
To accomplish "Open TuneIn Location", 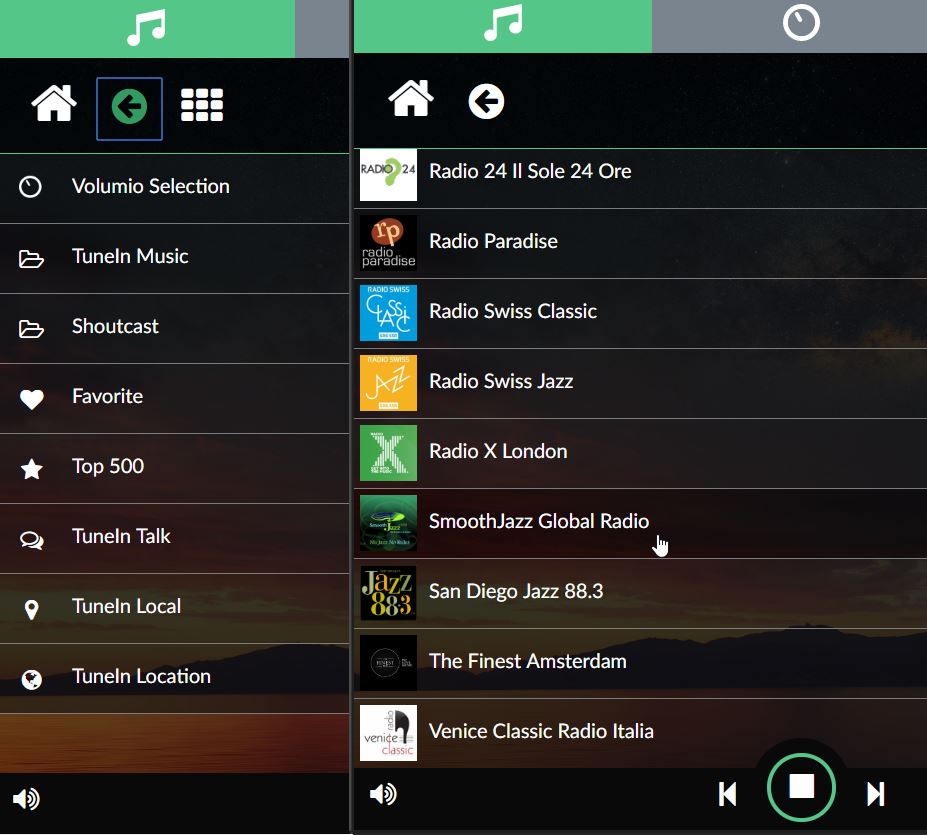I will (174, 678).
